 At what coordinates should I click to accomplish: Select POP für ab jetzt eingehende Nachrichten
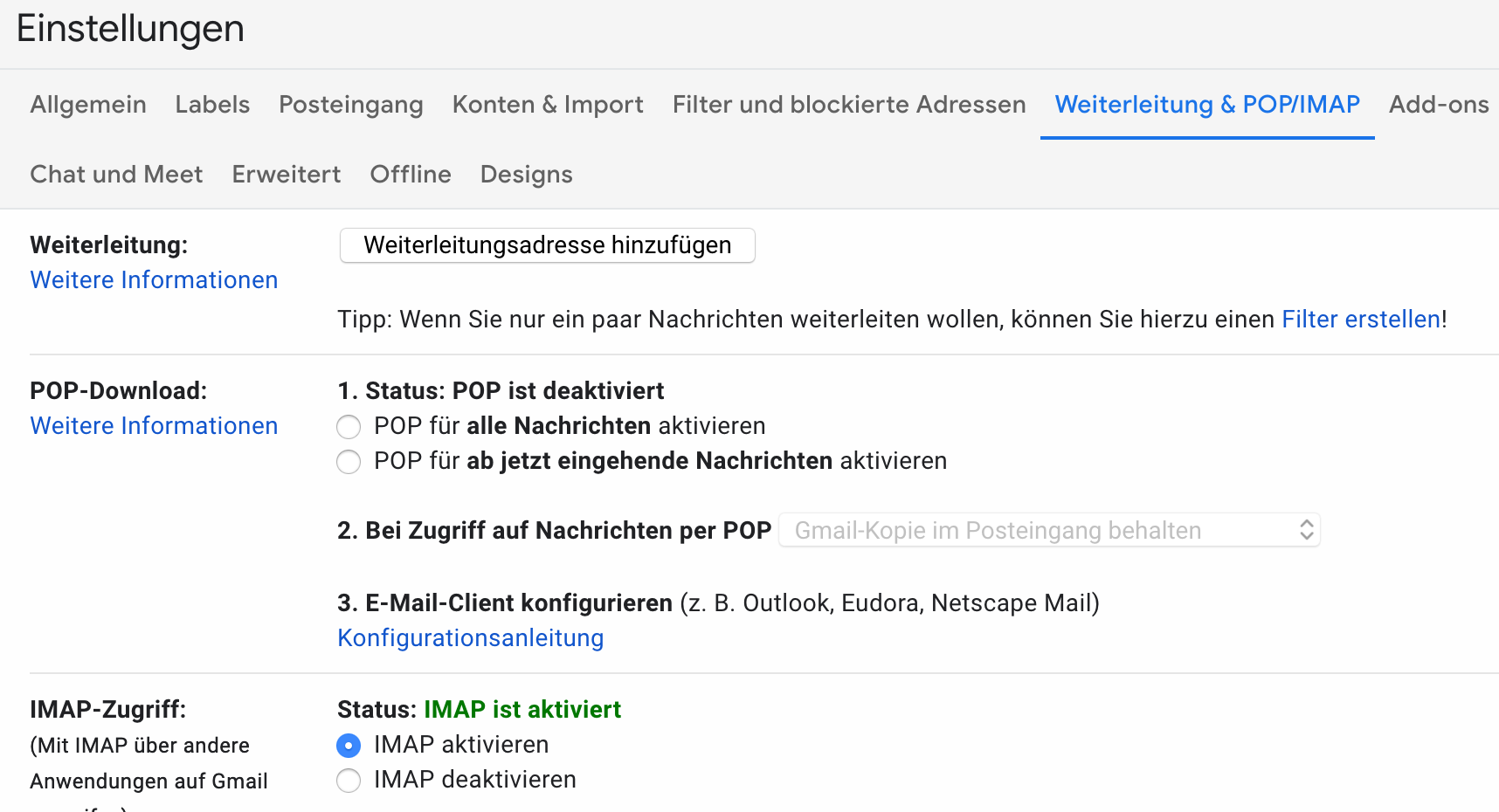tap(349, 462)
